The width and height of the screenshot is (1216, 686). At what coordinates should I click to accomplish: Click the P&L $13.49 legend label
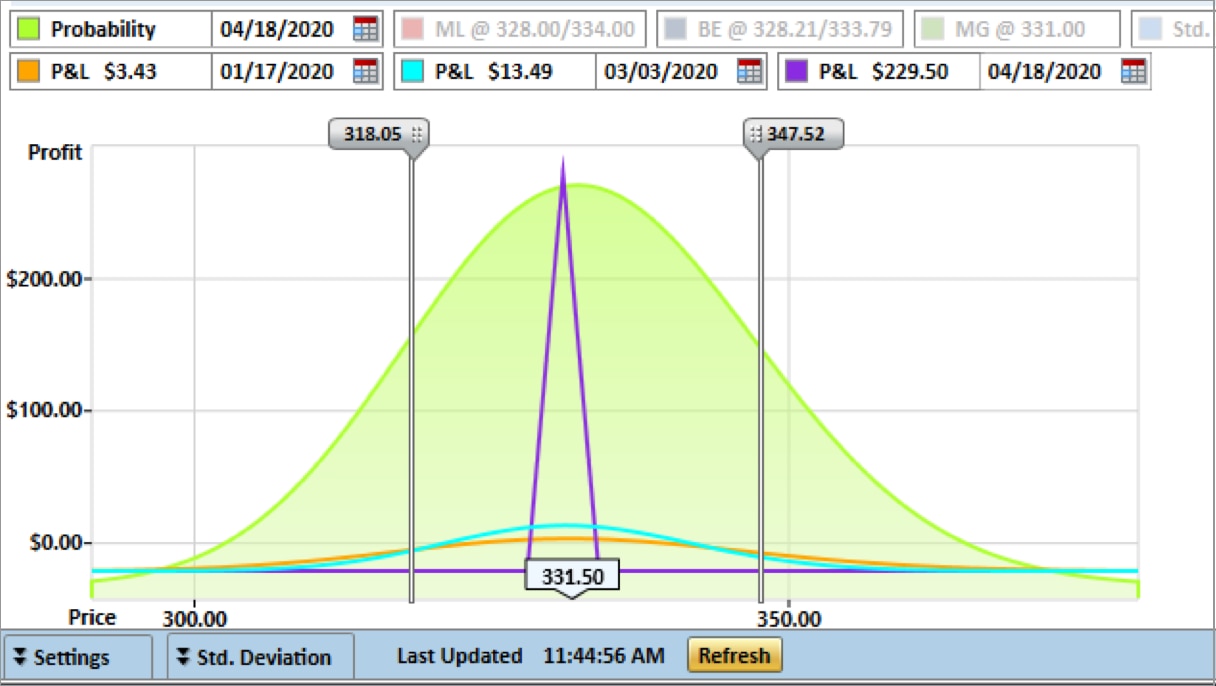494,72
